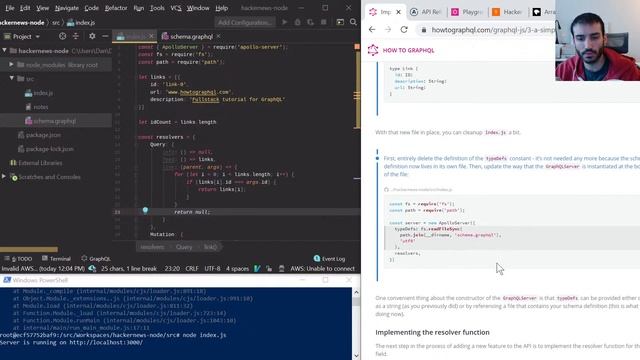The image size is (640, 360).
Task: Click the background tasks icon beside Invalid AWS
Action: 92,269
